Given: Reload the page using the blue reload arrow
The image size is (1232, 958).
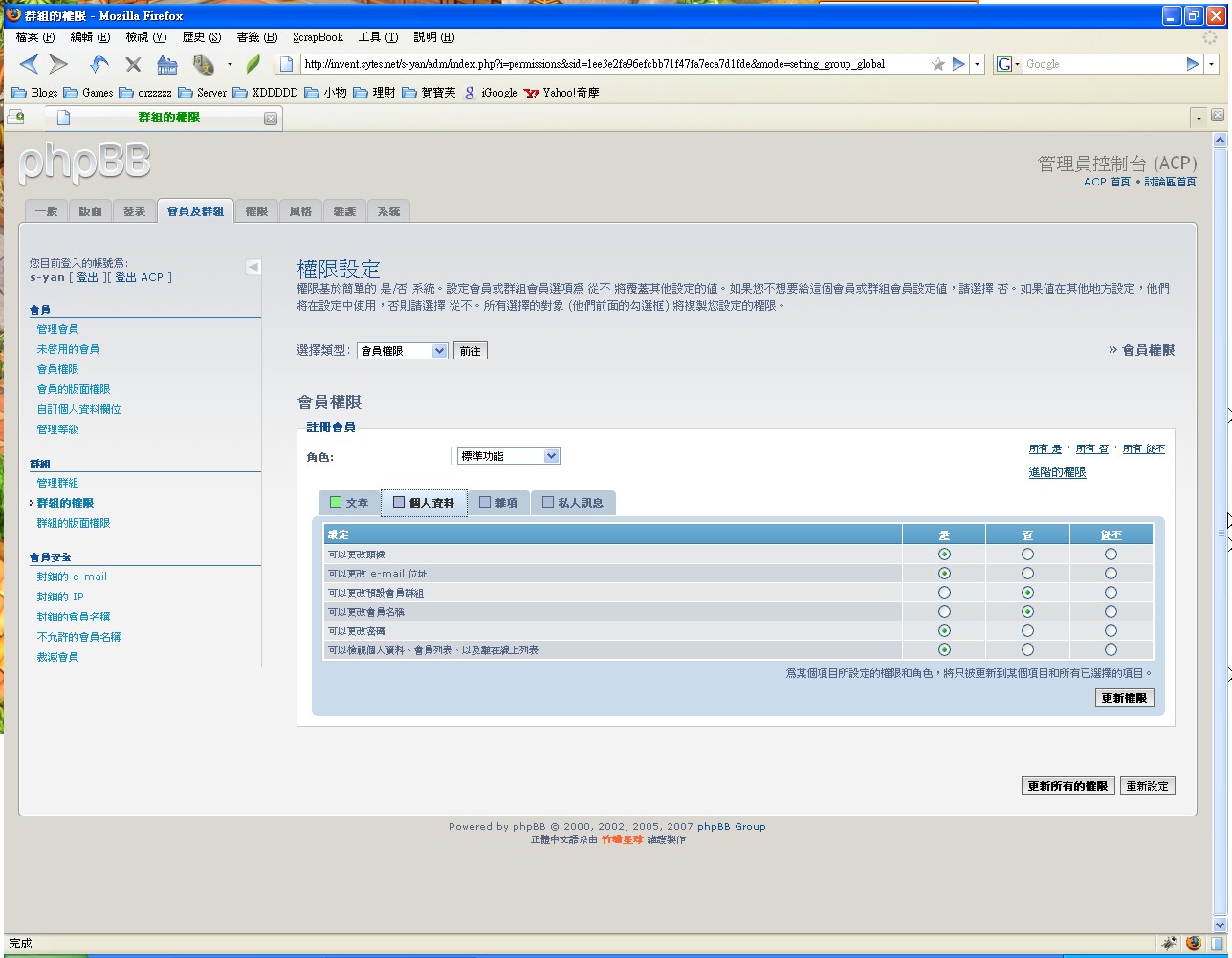Looking at the screenshot, I should point(99,64).
